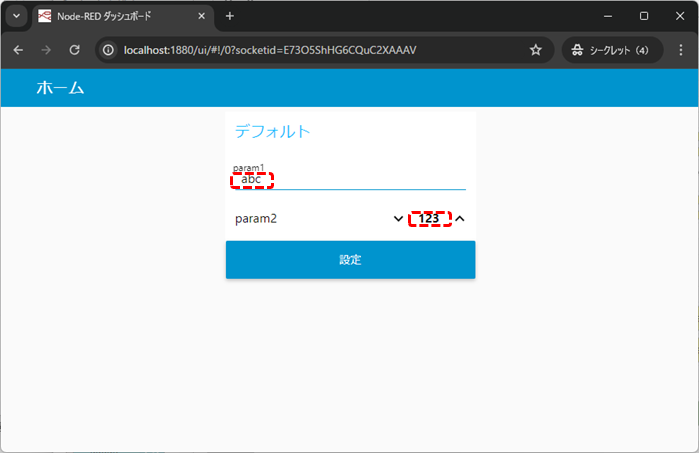Increase param2 with the up chevron
The width and height of the screenshot is (699, 453).
(460, 218)
